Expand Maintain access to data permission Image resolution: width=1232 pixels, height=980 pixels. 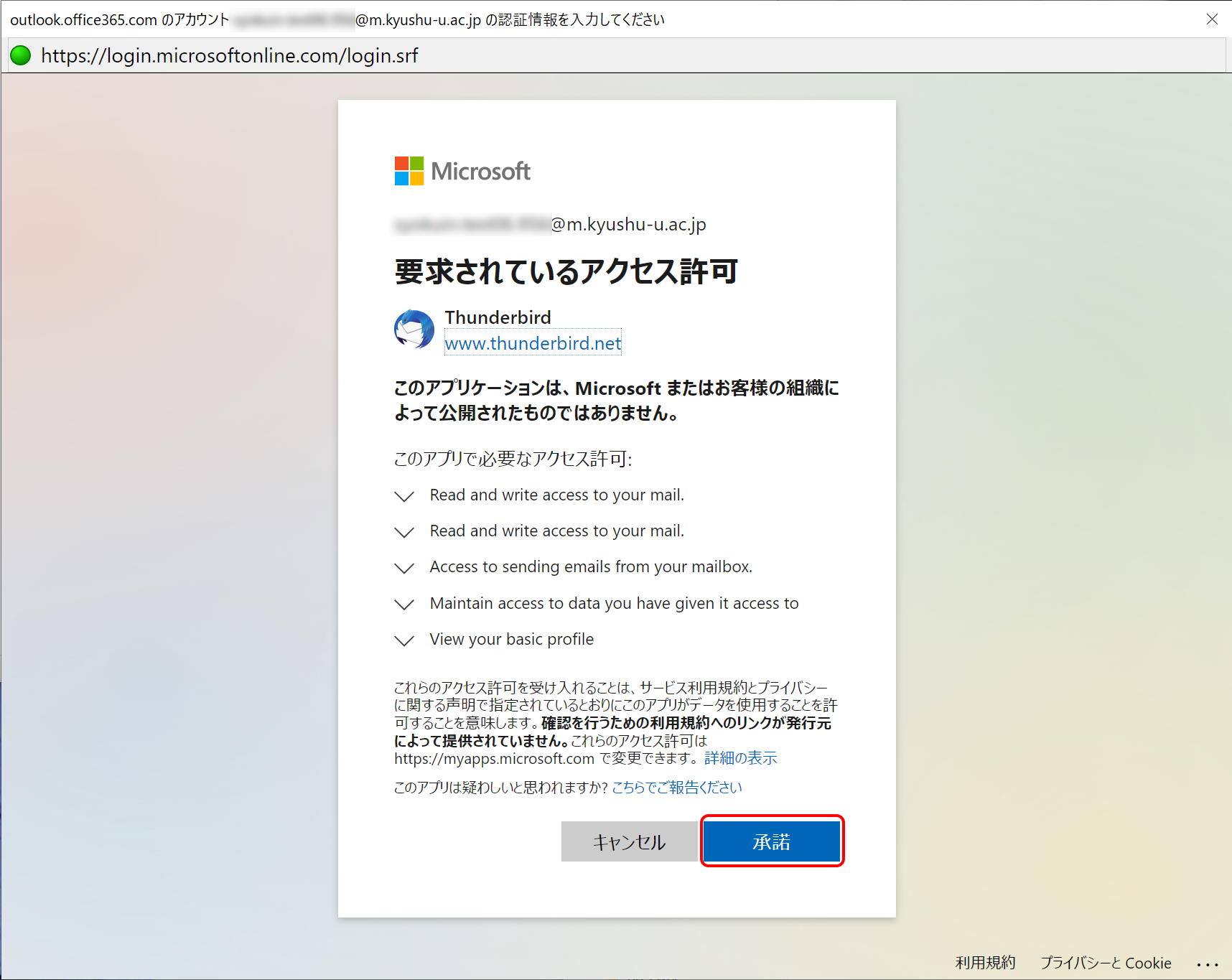[x=405, y=605]
